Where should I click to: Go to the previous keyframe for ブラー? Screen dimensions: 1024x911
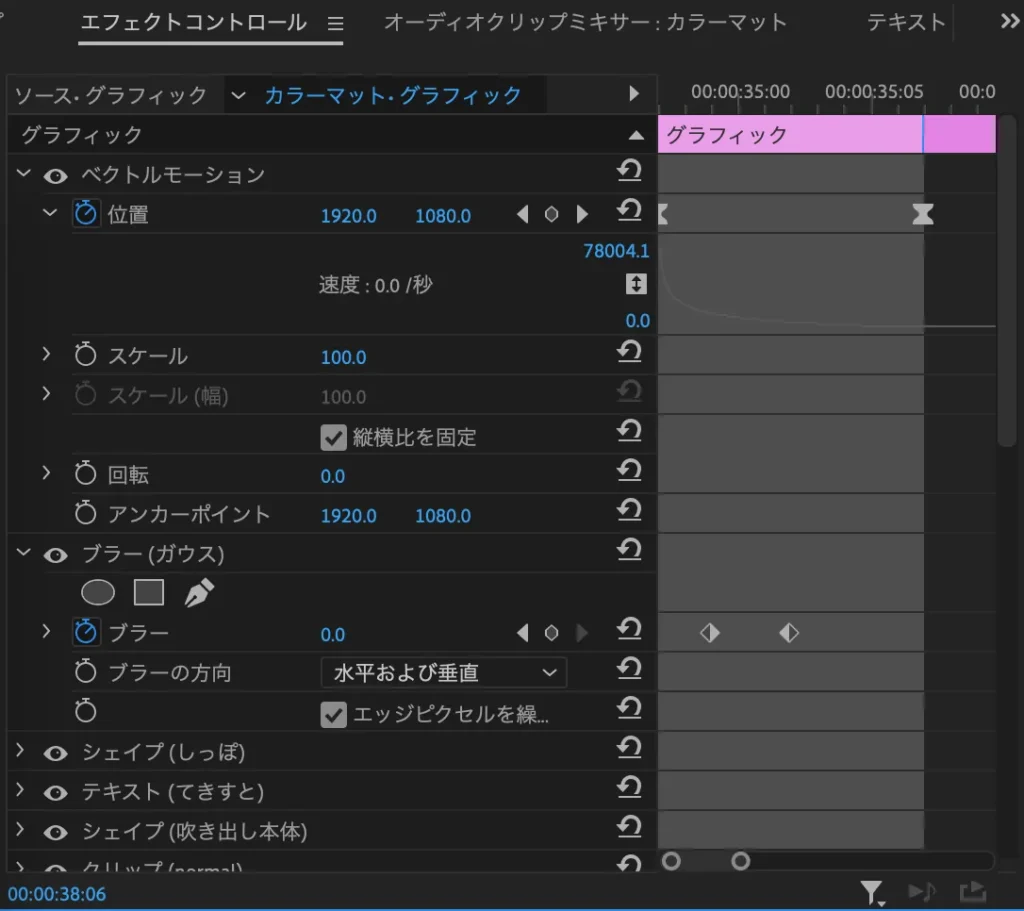(x=522, y=632)
